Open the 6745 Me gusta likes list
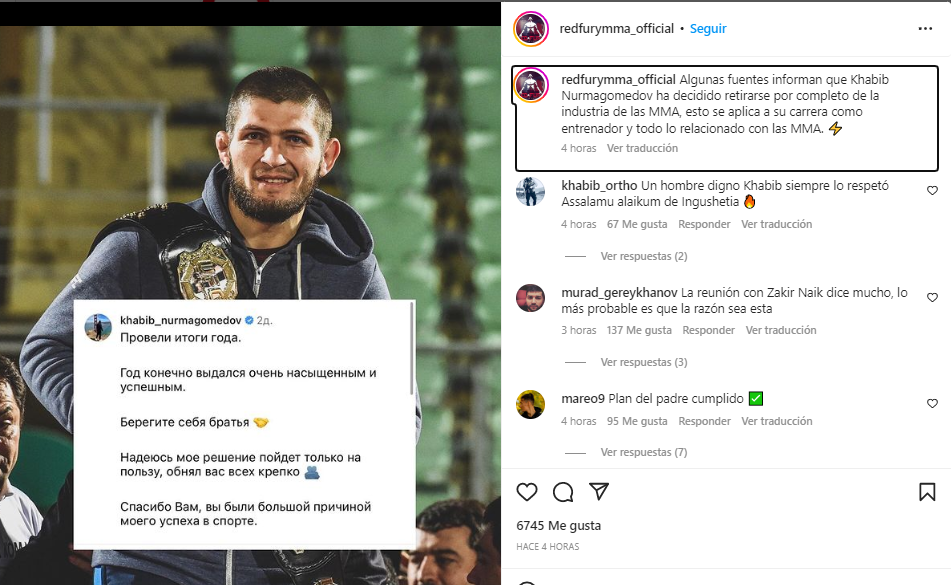 (x=544, y=525)
